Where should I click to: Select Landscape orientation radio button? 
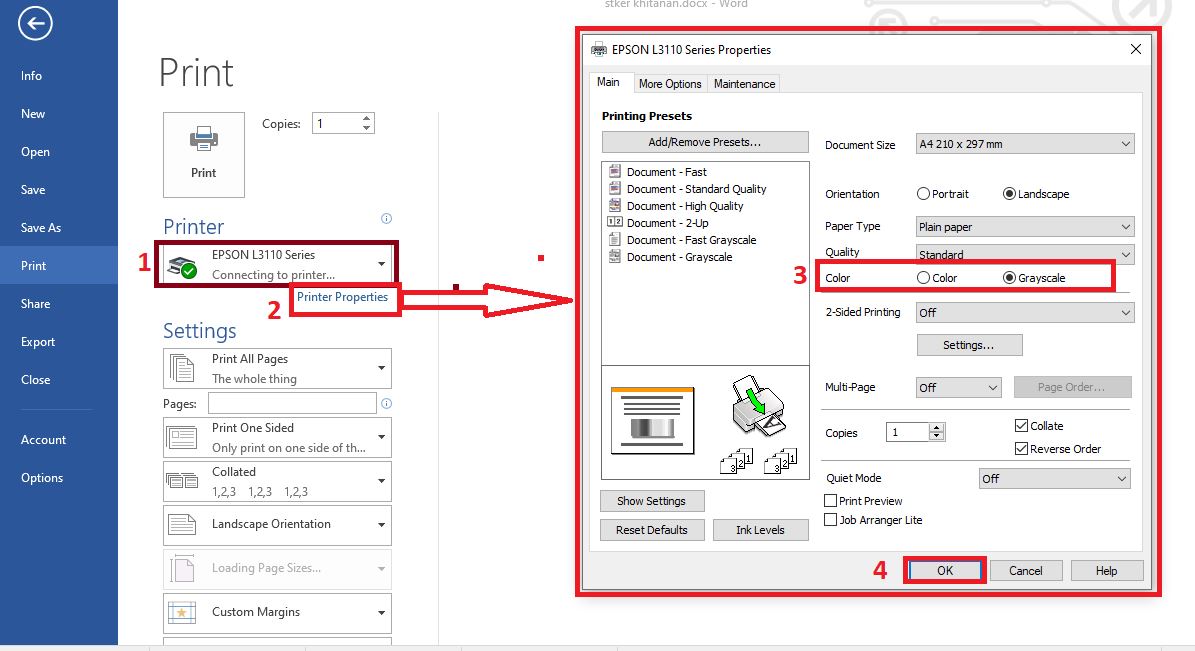[x=1009, y=194]
